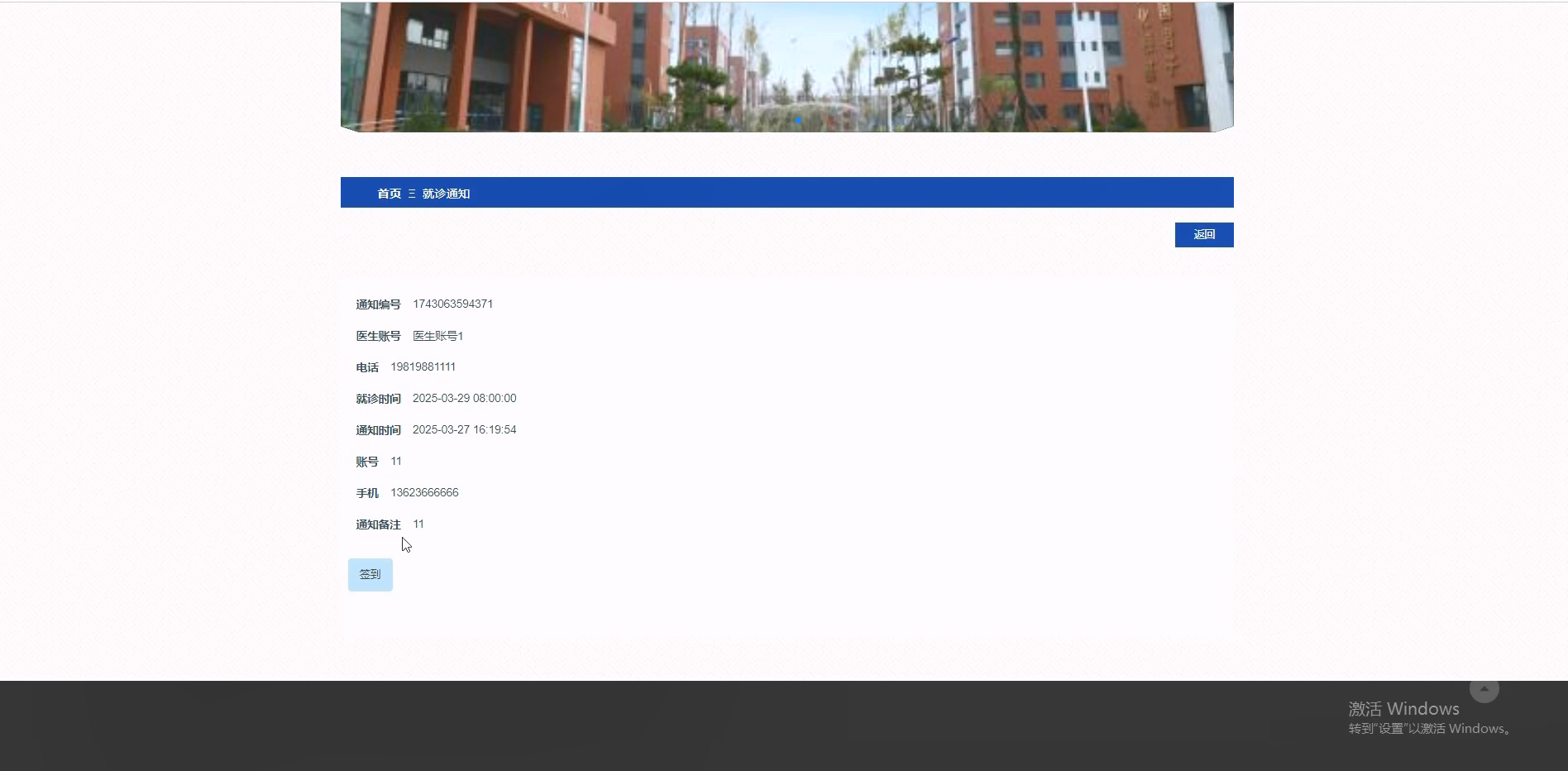The width and height of the screenshot is (1568, 771).
Task: Click the notice time 2025-03-27 16:19:54
Action: pos(465,430)
